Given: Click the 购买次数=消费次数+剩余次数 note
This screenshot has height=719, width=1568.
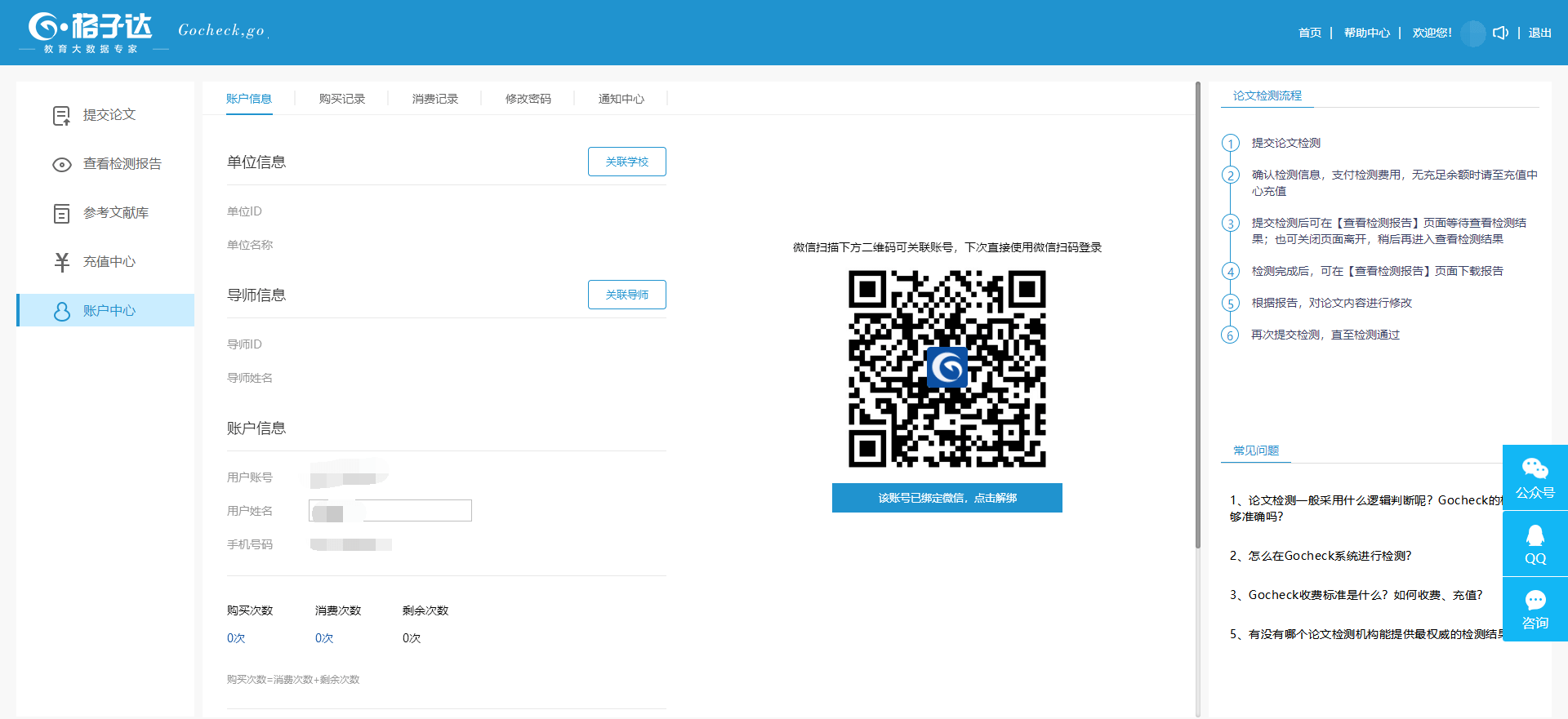Looking at the screenshot, I should [293, 680].
